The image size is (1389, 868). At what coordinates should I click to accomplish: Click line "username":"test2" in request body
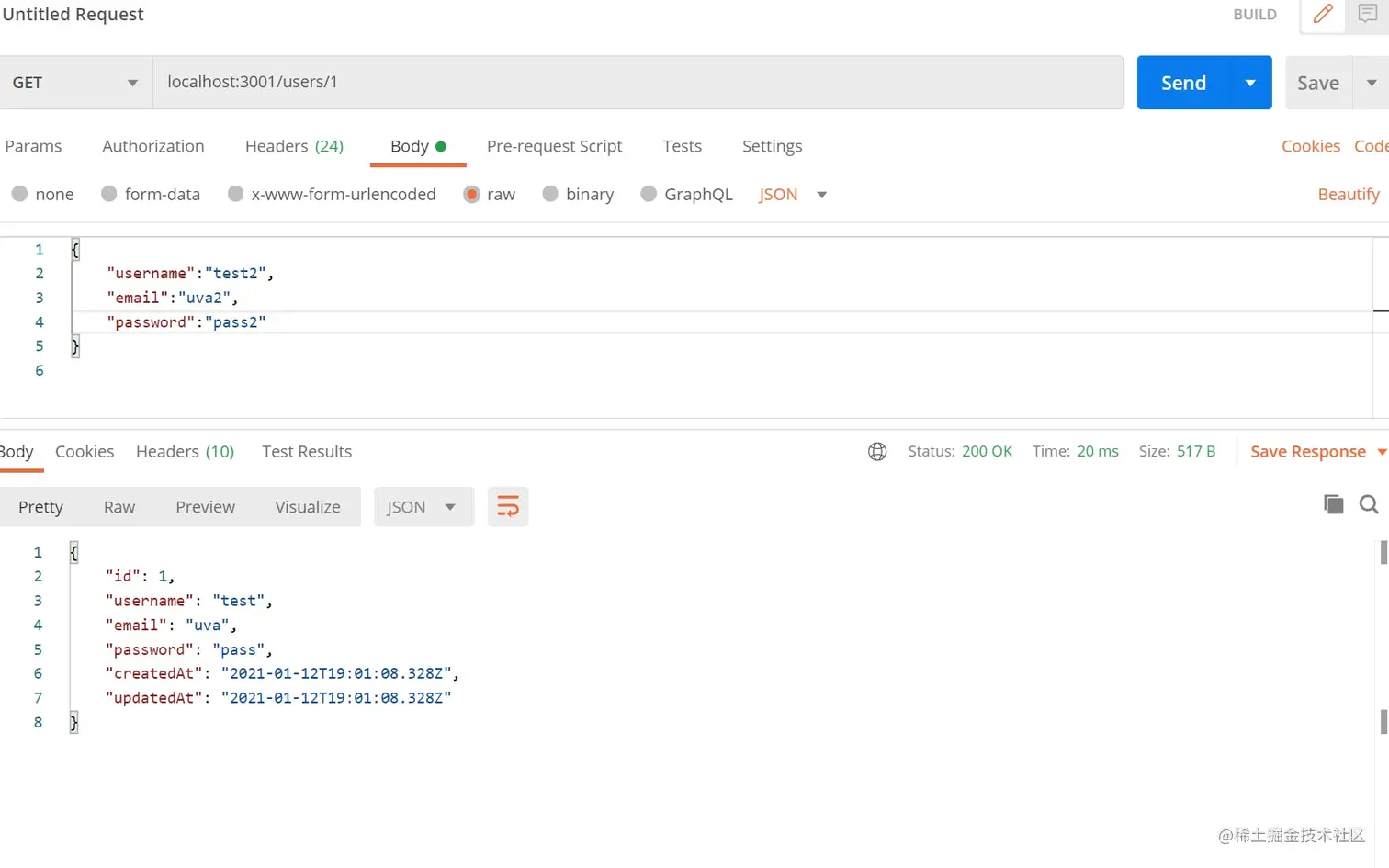pos(190,273)
